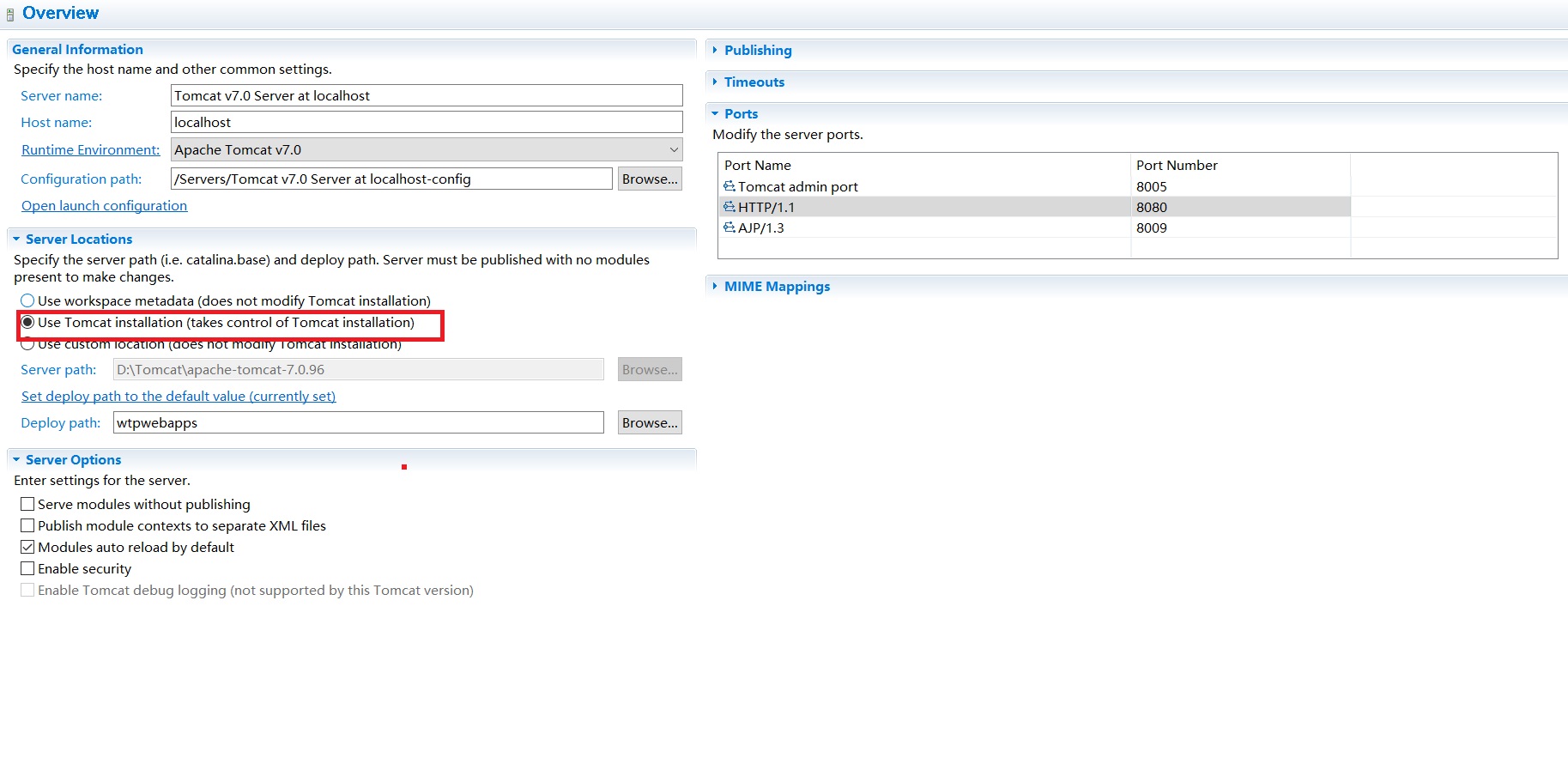The image size is (1568, 758).
Task: Select port number 8009 cell
Action: [1240, 227]
